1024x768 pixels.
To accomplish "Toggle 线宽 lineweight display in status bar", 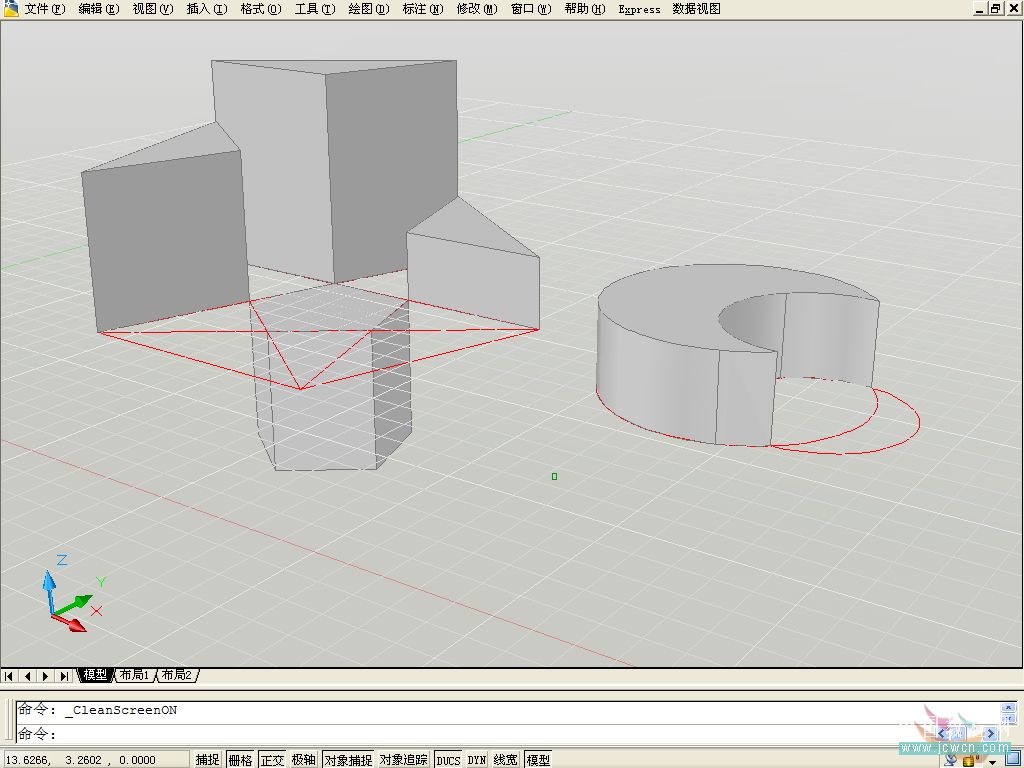I will 505,760.
